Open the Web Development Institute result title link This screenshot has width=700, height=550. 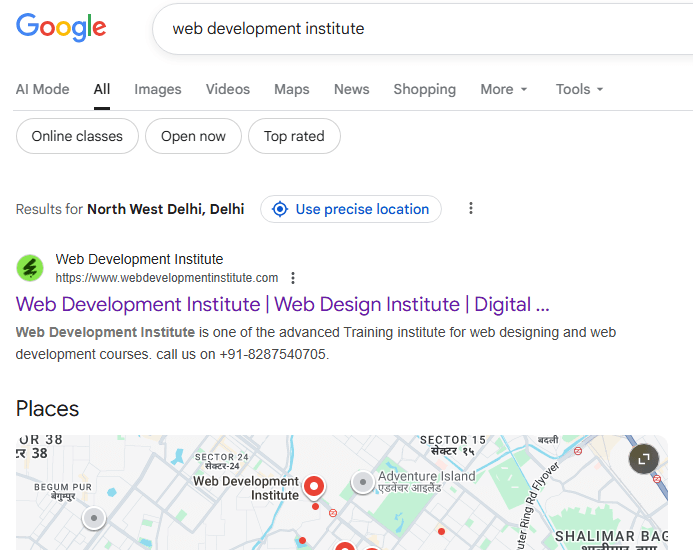(282, 304)
